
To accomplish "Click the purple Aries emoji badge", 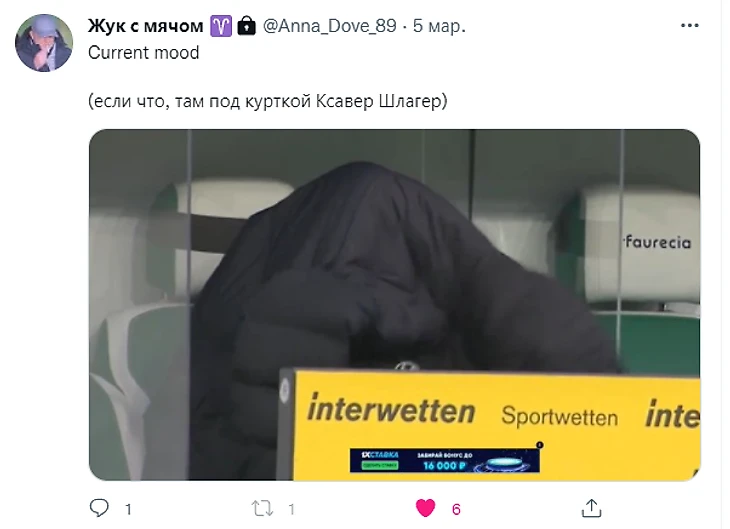I will pyautogui.click(x=221, y=26).
